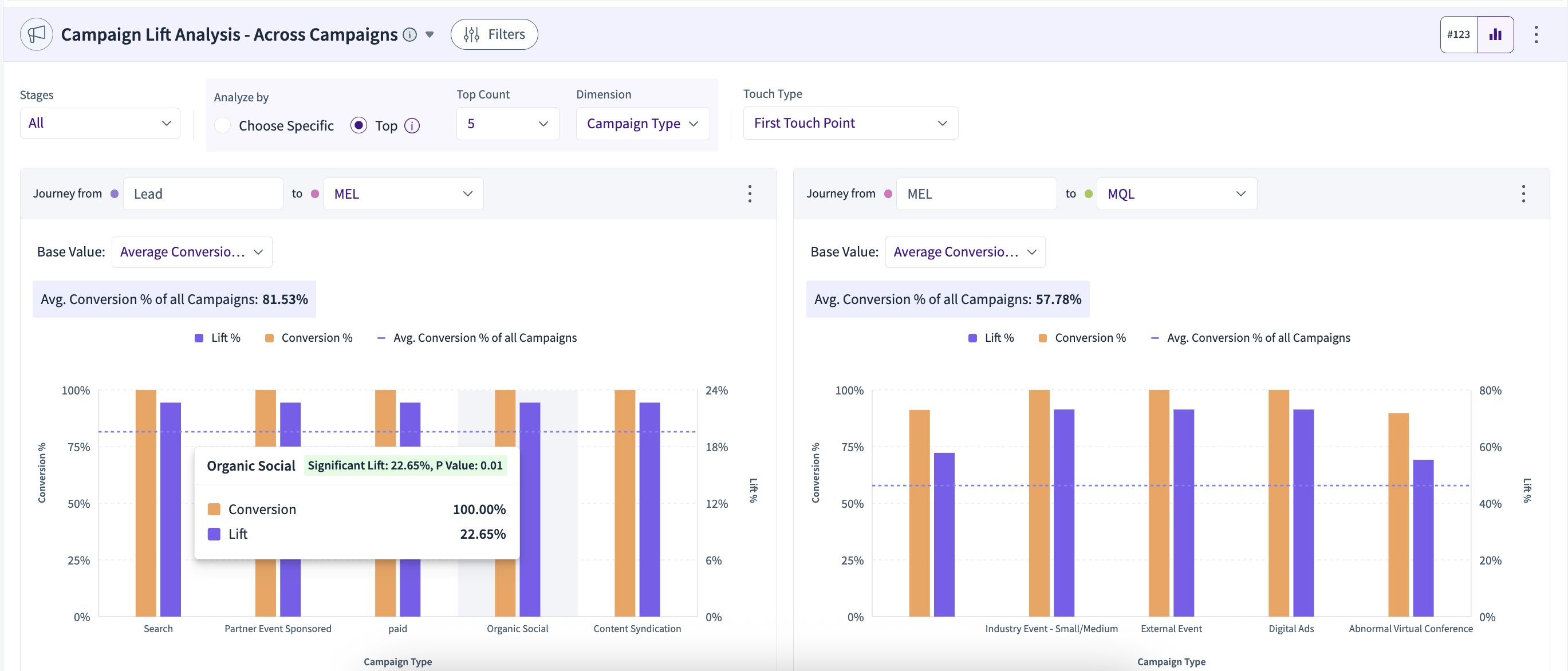Image resolution: width=1568 pixels, height=671 pixels.
Task: Toggle Lift % legend in left chart
Action: 217,338
